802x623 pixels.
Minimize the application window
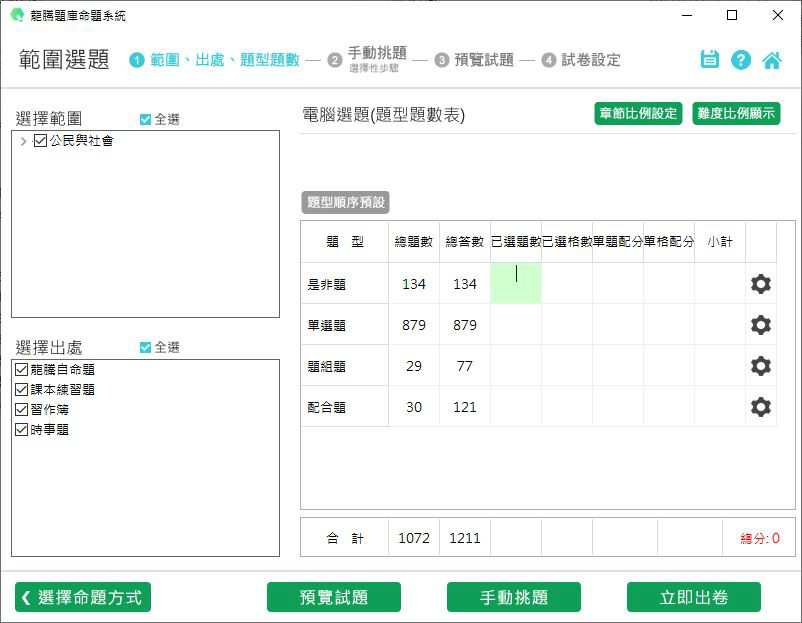(x=687, y=15)
